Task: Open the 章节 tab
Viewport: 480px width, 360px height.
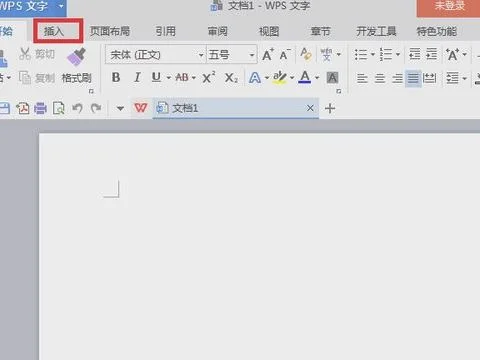Action: point(320,32)
